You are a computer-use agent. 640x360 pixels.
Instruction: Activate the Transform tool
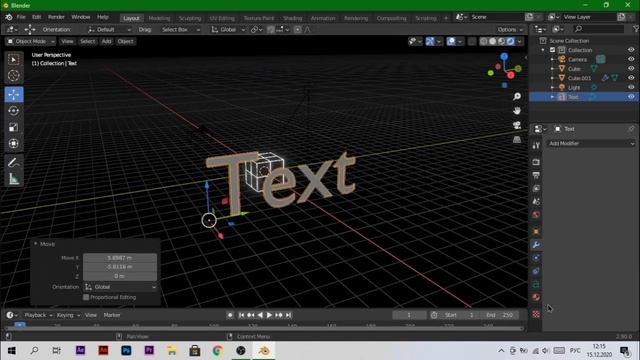tap(13, 144)
